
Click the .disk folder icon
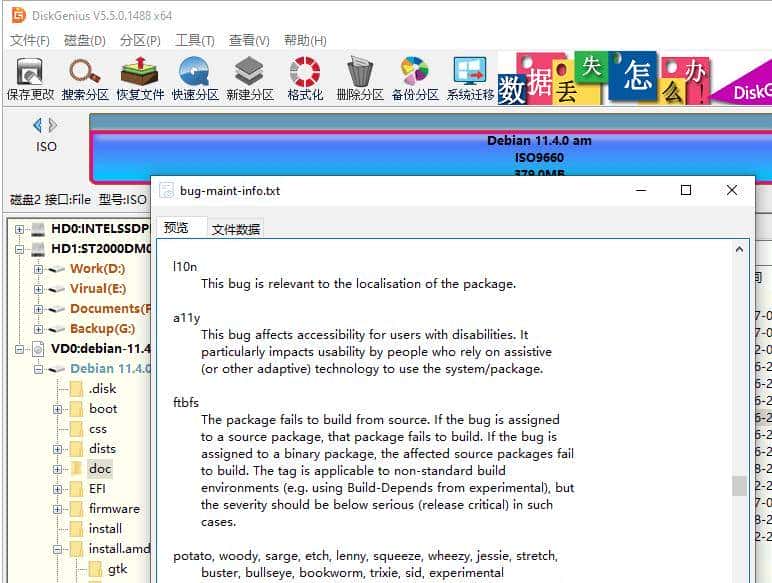click(76, 389)
